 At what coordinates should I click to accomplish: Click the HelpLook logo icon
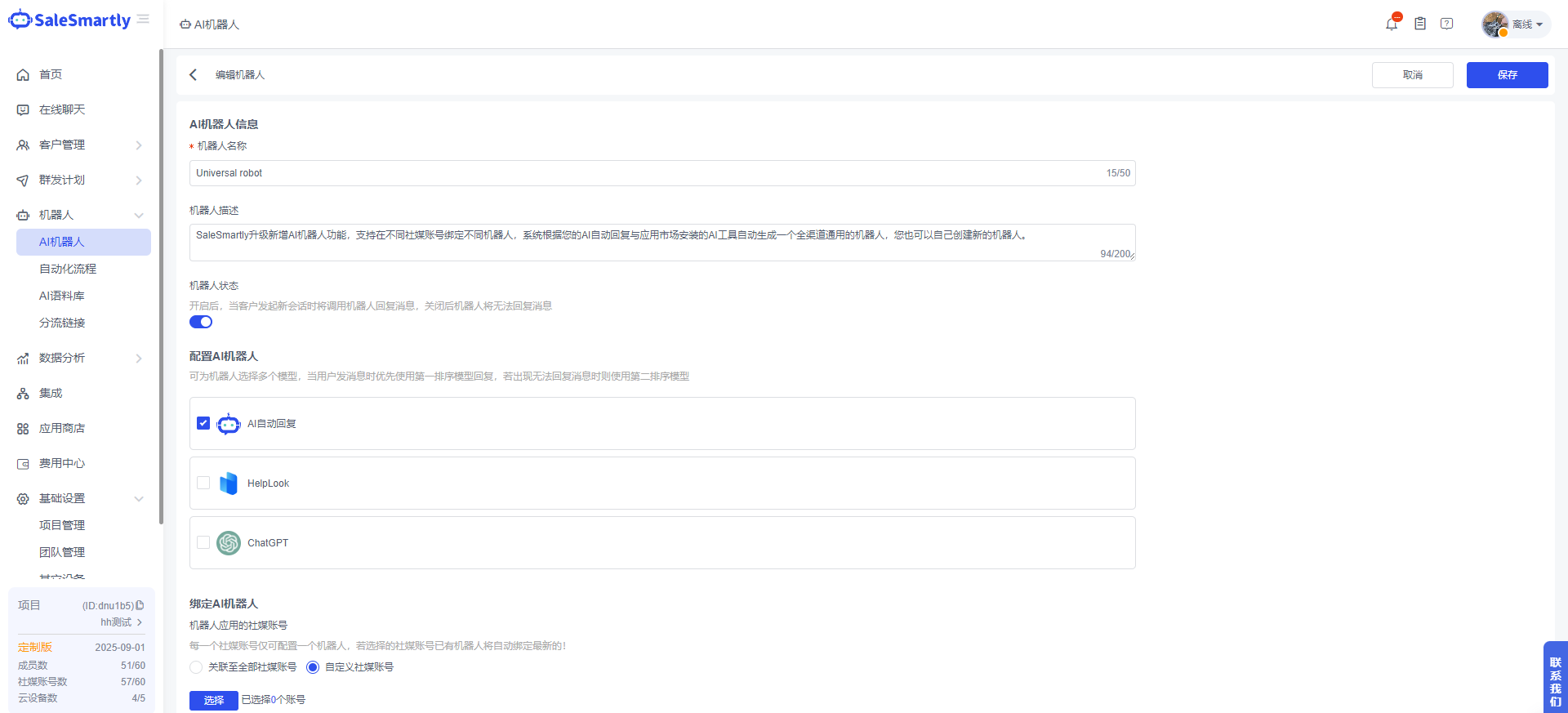[x=229, y=484]
